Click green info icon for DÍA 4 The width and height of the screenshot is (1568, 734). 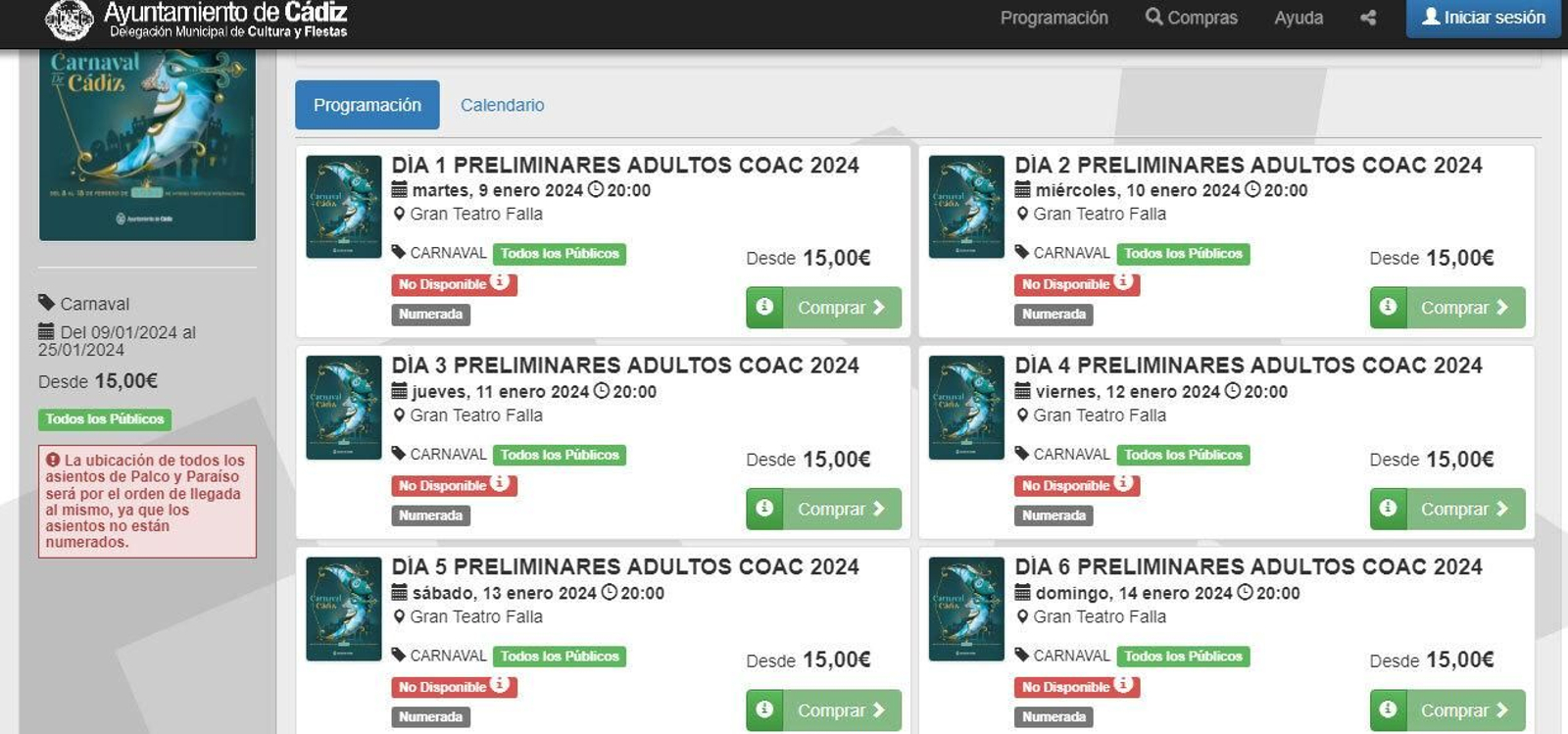pos(1388,509)
